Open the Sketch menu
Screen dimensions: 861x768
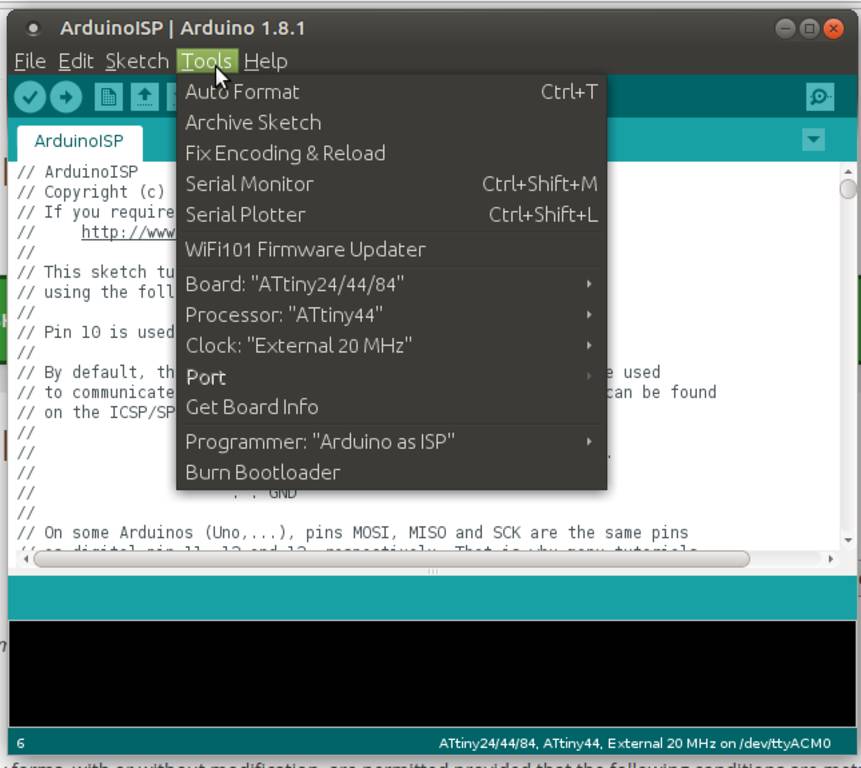click(x=137, y=61)
